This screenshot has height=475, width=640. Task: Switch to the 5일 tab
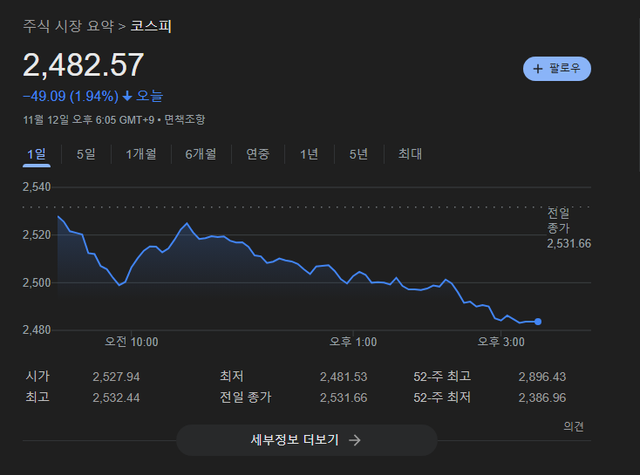point(86,154)
